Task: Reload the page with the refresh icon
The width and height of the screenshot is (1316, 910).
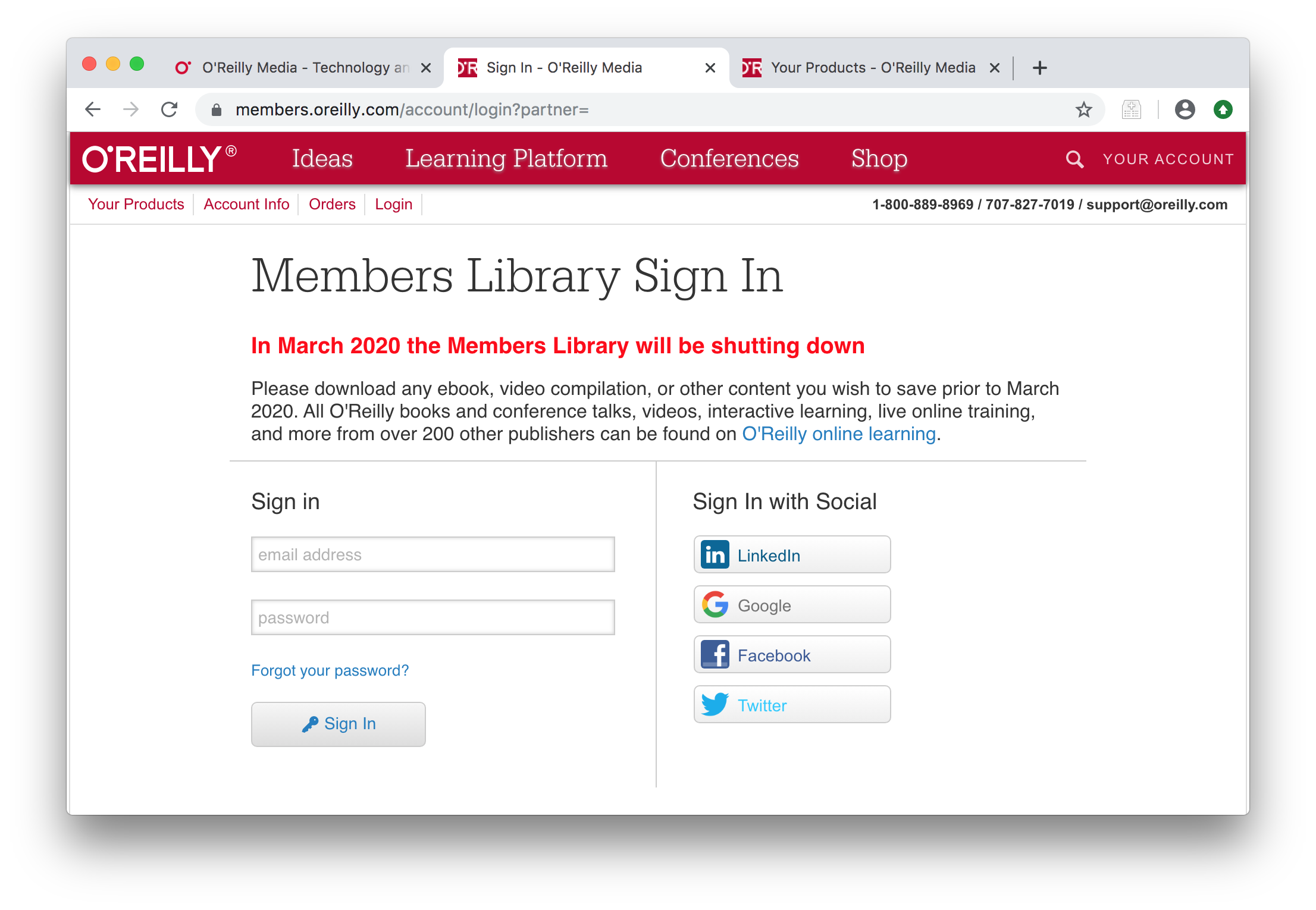Action: point(170,109)
